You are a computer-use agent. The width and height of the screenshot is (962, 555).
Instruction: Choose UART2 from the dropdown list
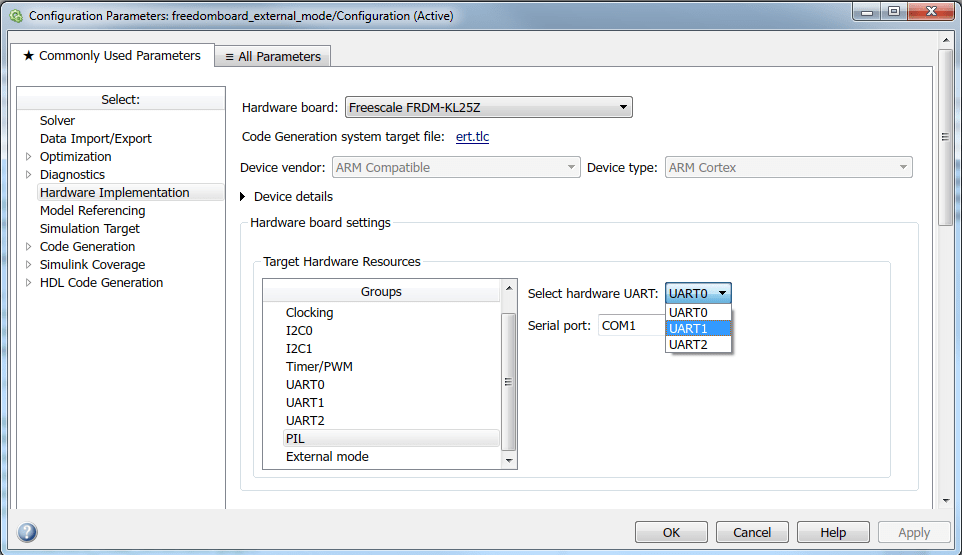click(x=698, y=344)
